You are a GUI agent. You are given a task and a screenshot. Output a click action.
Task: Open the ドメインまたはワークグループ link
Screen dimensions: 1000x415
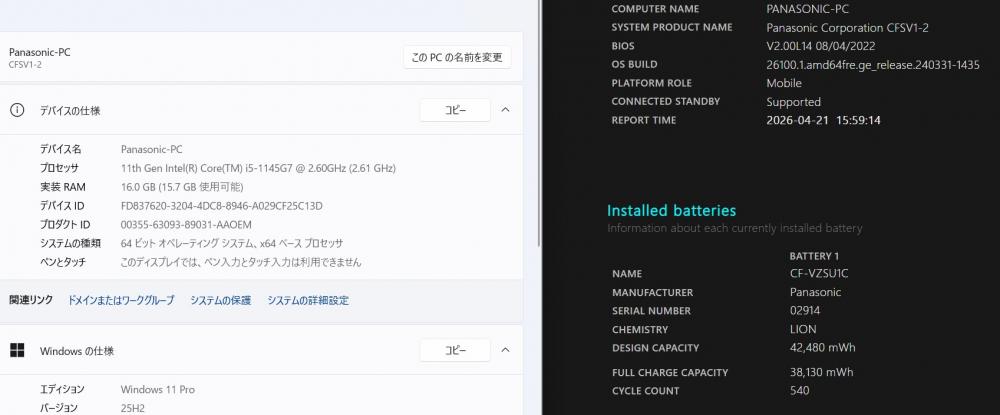point(121,300)
